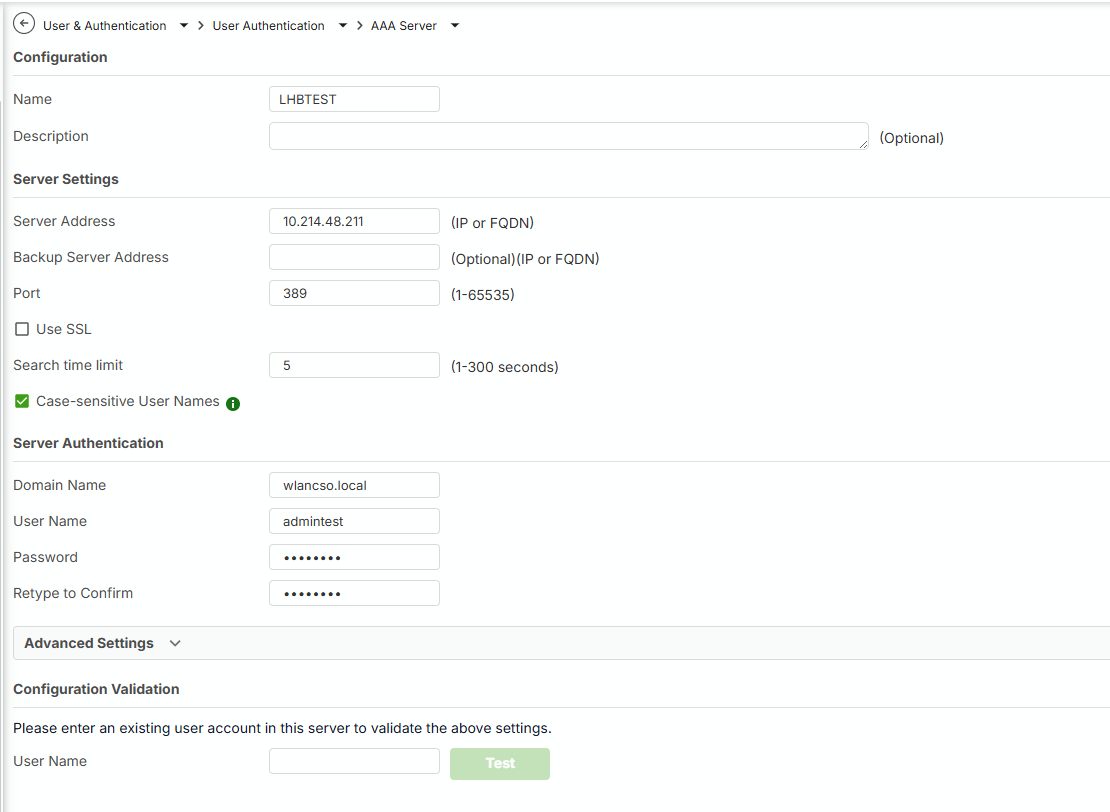1110x812 pixels.
Task: Click into the Description text area
Action: pyautogui.click(x=568, y=136)
